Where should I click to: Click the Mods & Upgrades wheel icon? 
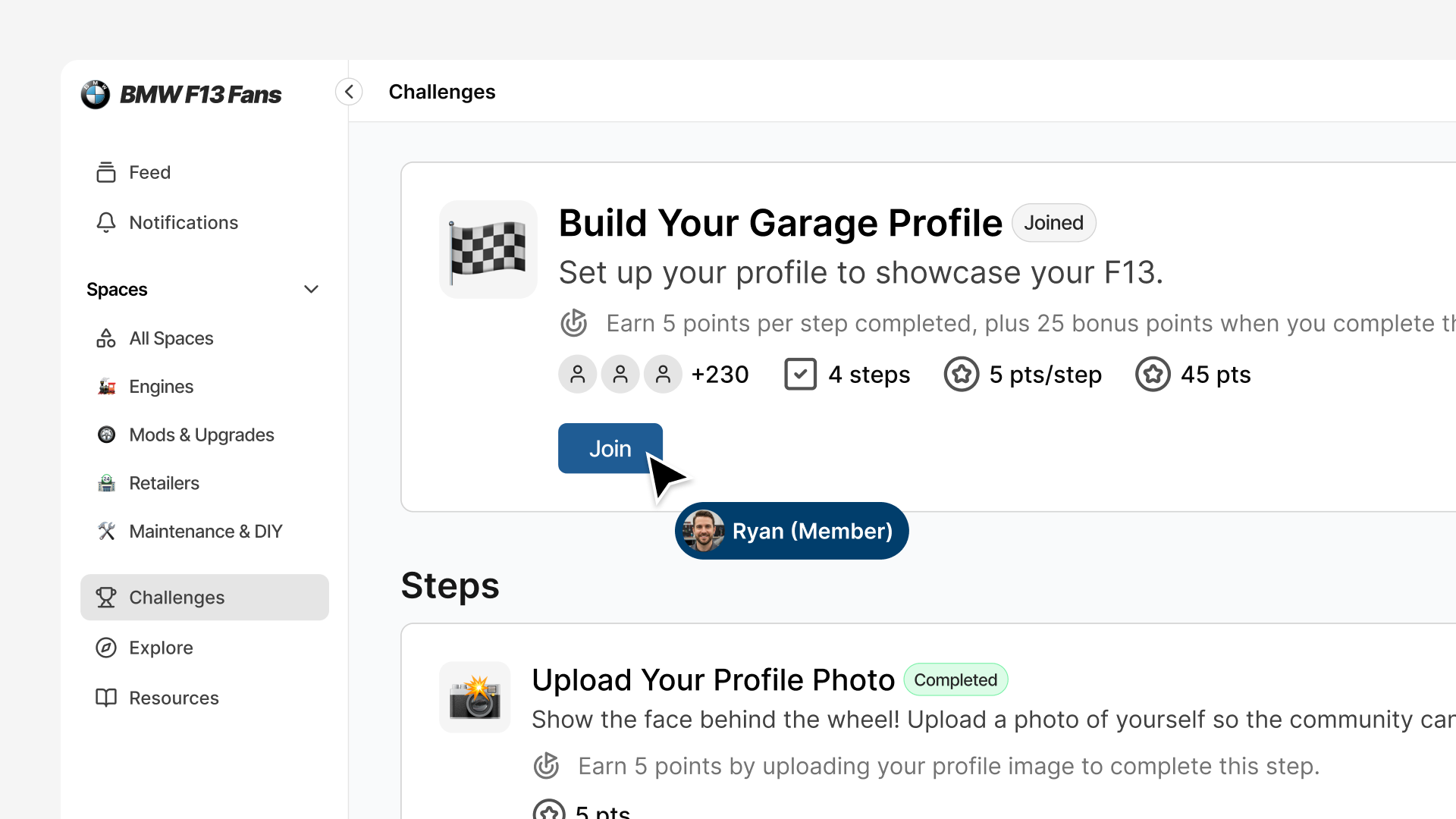(x=106, y=435)
